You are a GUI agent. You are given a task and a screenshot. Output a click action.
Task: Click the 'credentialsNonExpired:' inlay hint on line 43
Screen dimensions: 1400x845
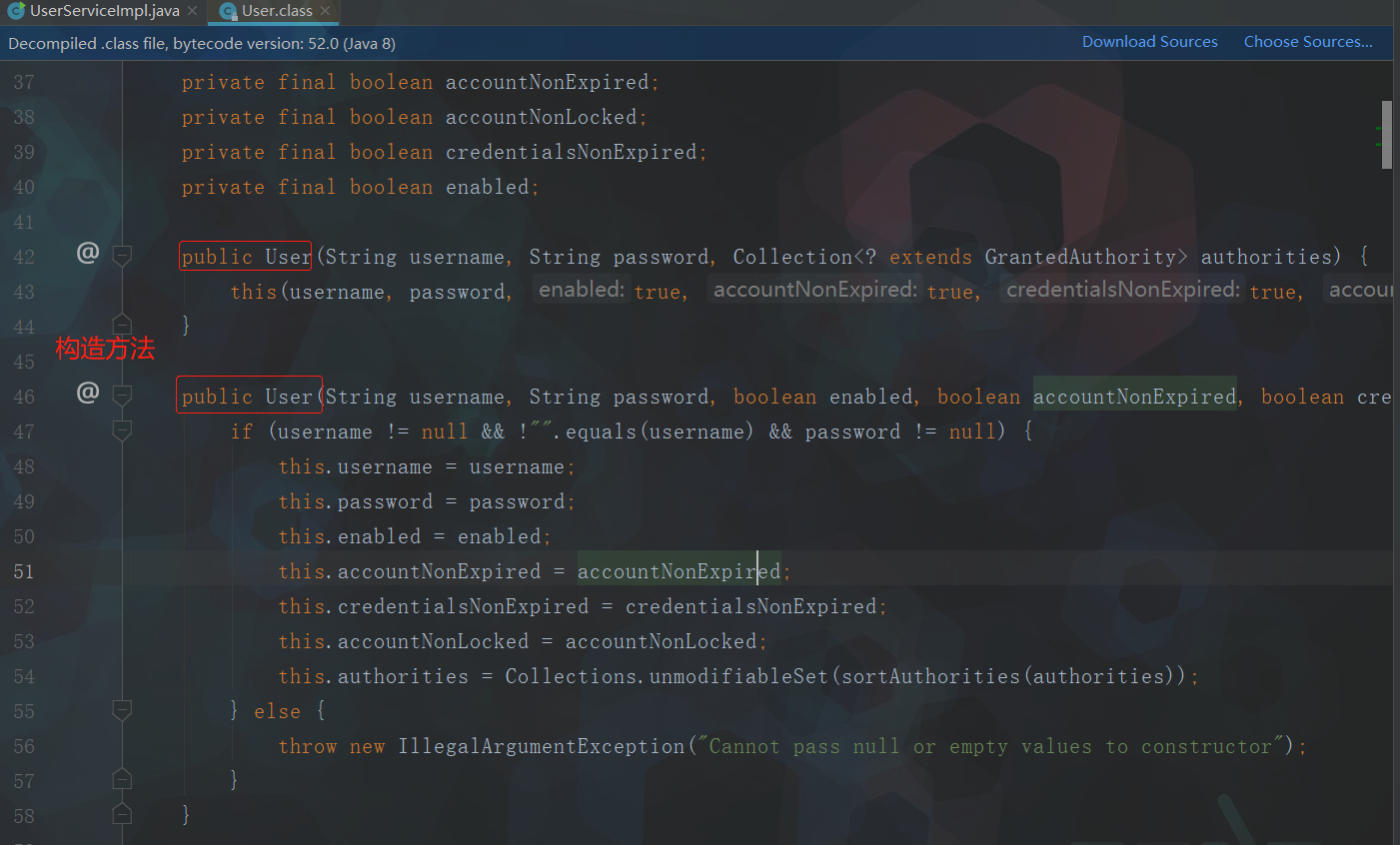point(1123,290)
